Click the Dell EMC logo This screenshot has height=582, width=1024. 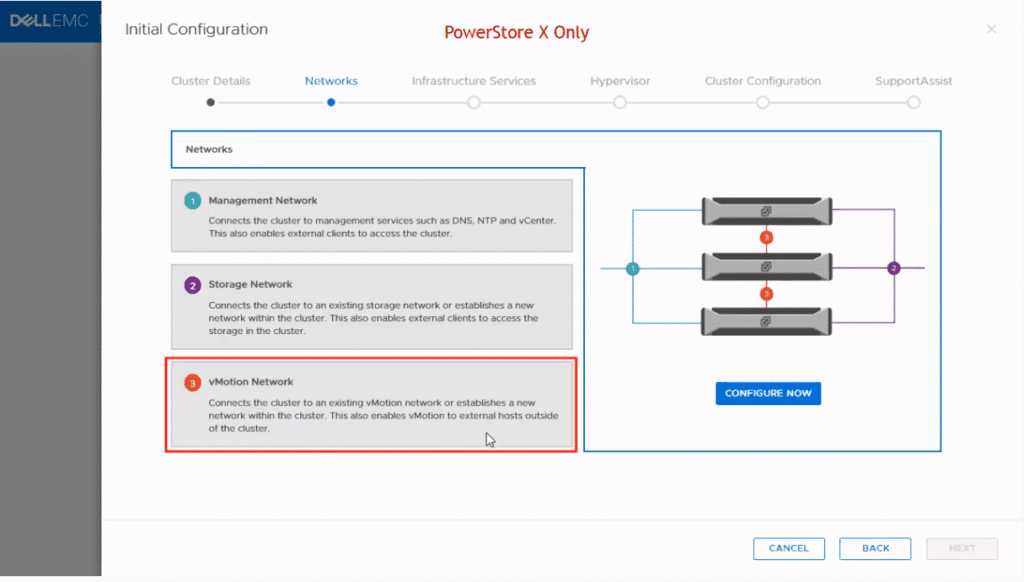(x=49, y=21)
